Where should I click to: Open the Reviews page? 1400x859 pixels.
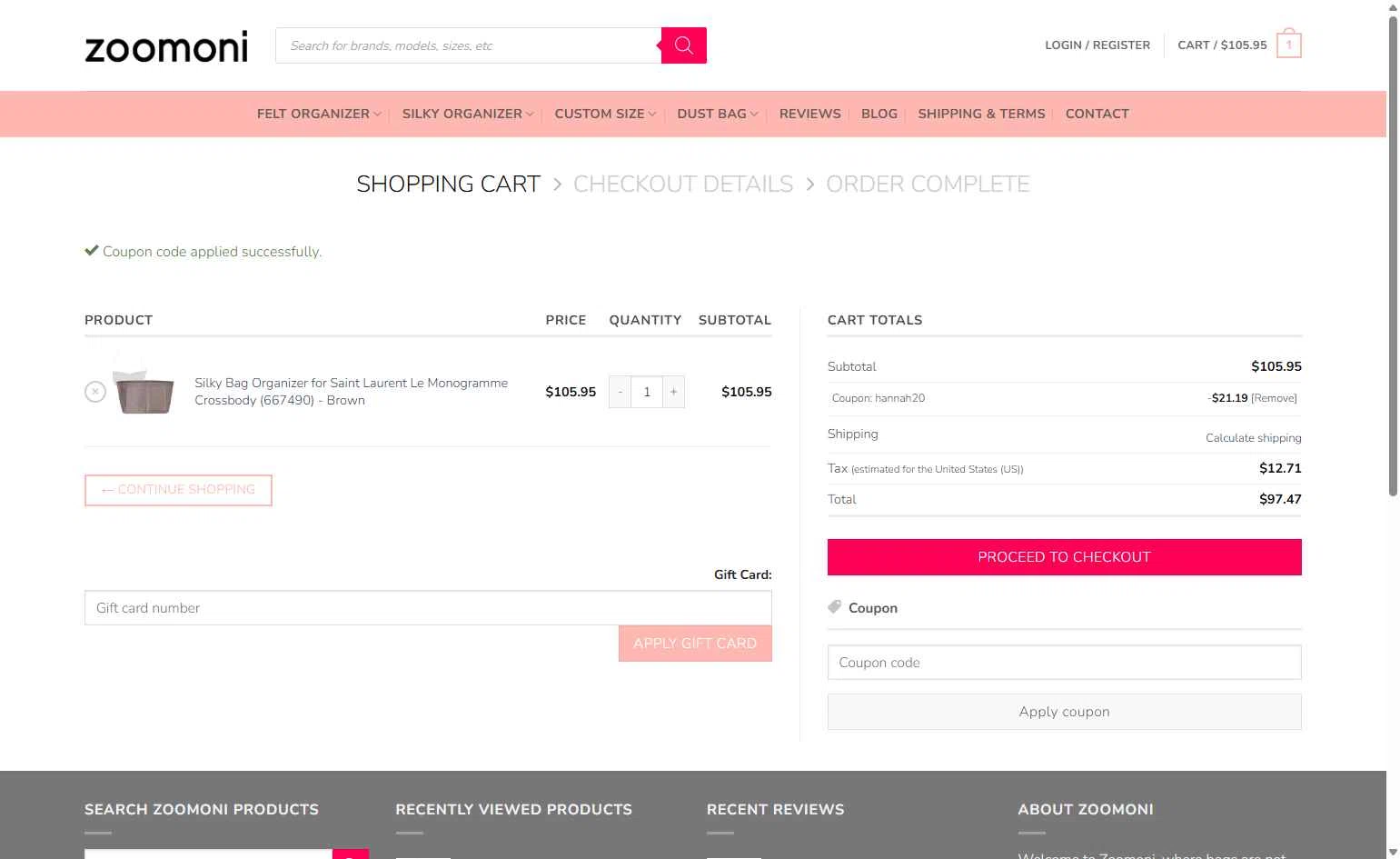coord(809,114)
